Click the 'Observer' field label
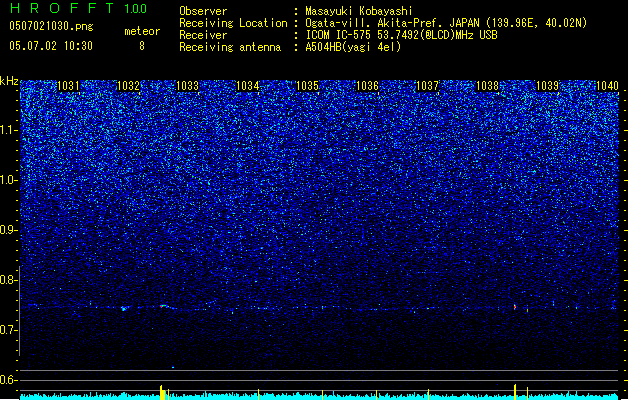The width and height of the screenshot is (629, 400). click(x=203, y=11)
